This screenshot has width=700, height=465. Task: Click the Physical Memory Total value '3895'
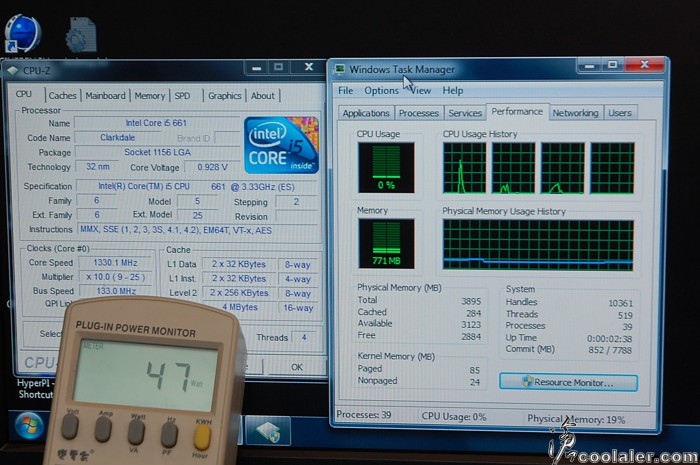(471, 301)
